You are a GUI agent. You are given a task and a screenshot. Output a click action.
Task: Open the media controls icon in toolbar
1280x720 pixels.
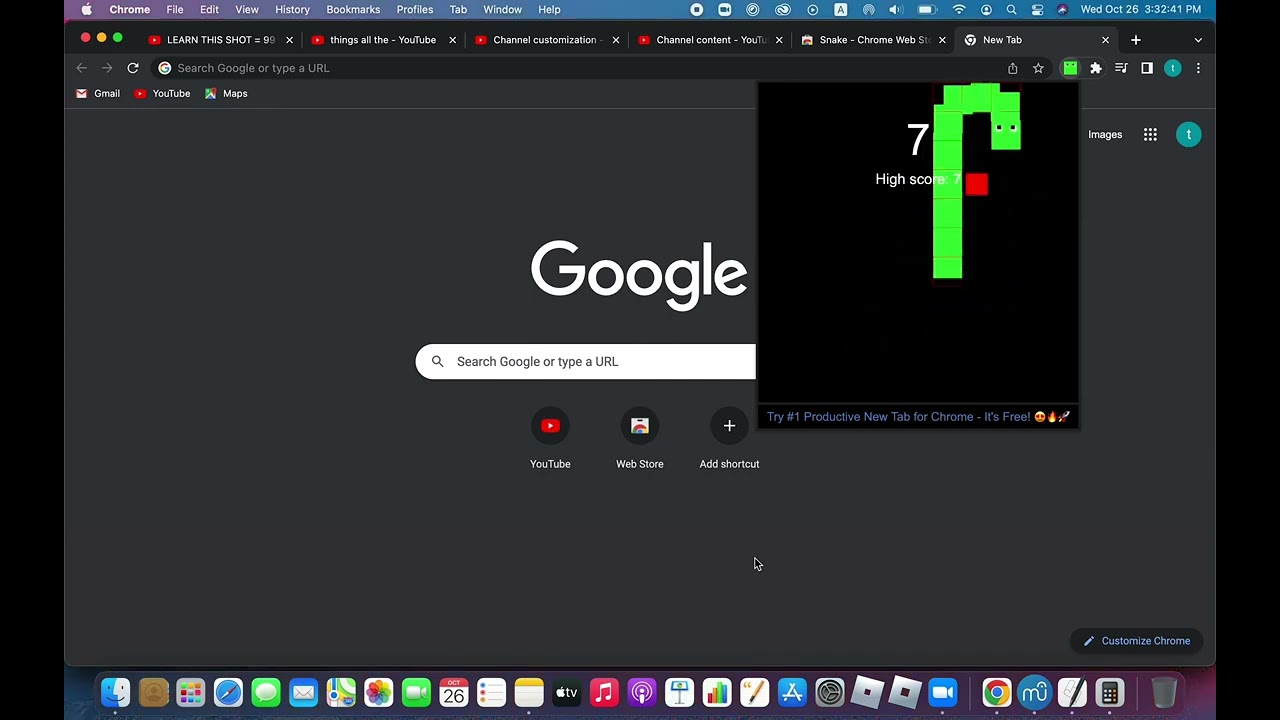pos(1121,68)
